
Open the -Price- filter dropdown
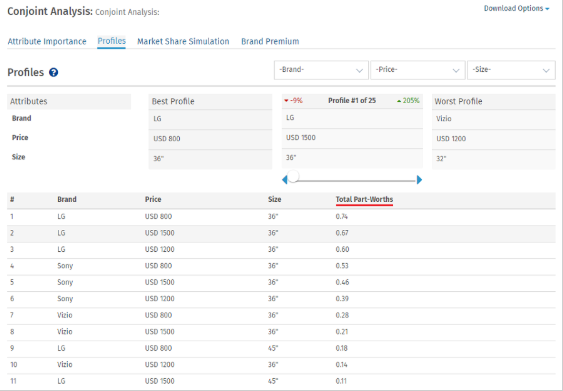[x=418, y=70]
